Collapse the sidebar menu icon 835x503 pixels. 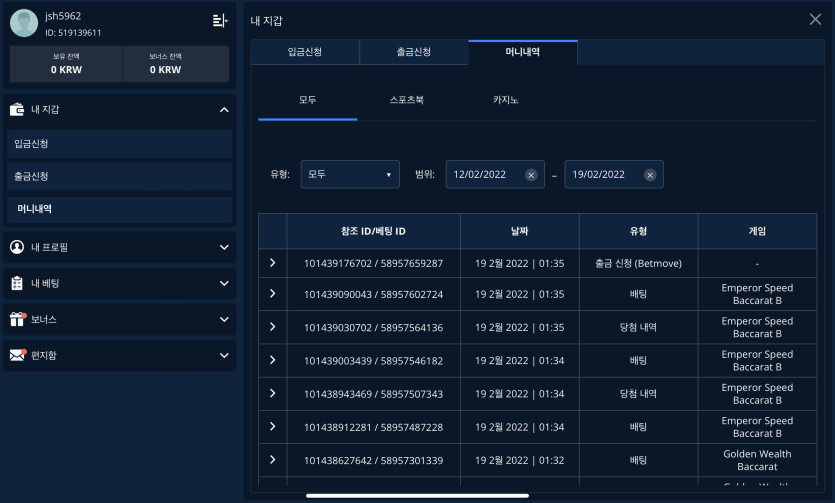coord(220,21)
